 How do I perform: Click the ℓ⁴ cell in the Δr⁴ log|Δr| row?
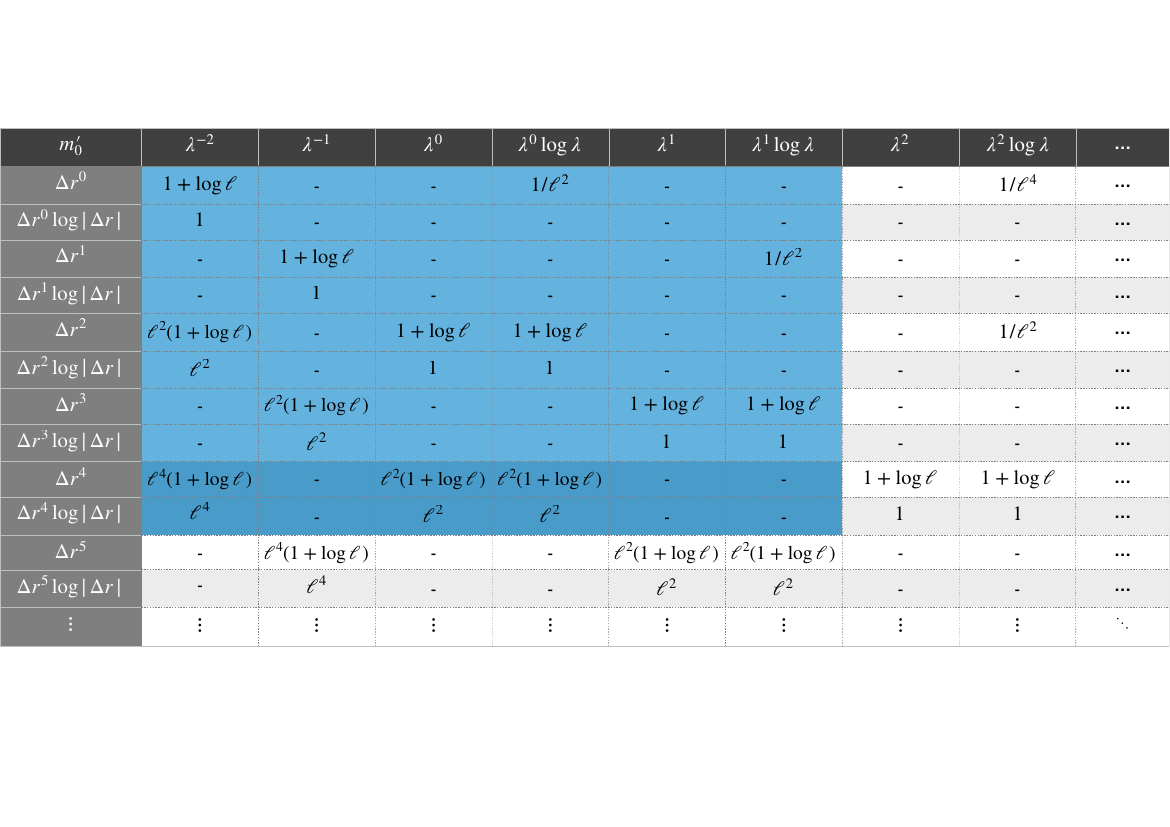(x=200, y=516)
